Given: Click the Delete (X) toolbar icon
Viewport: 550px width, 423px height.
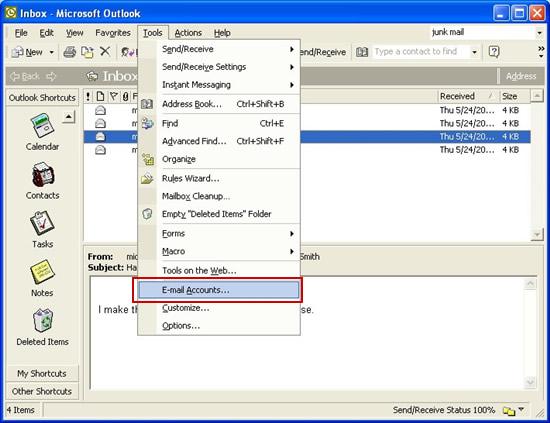Looking at the screenshot, I should 105,52.
